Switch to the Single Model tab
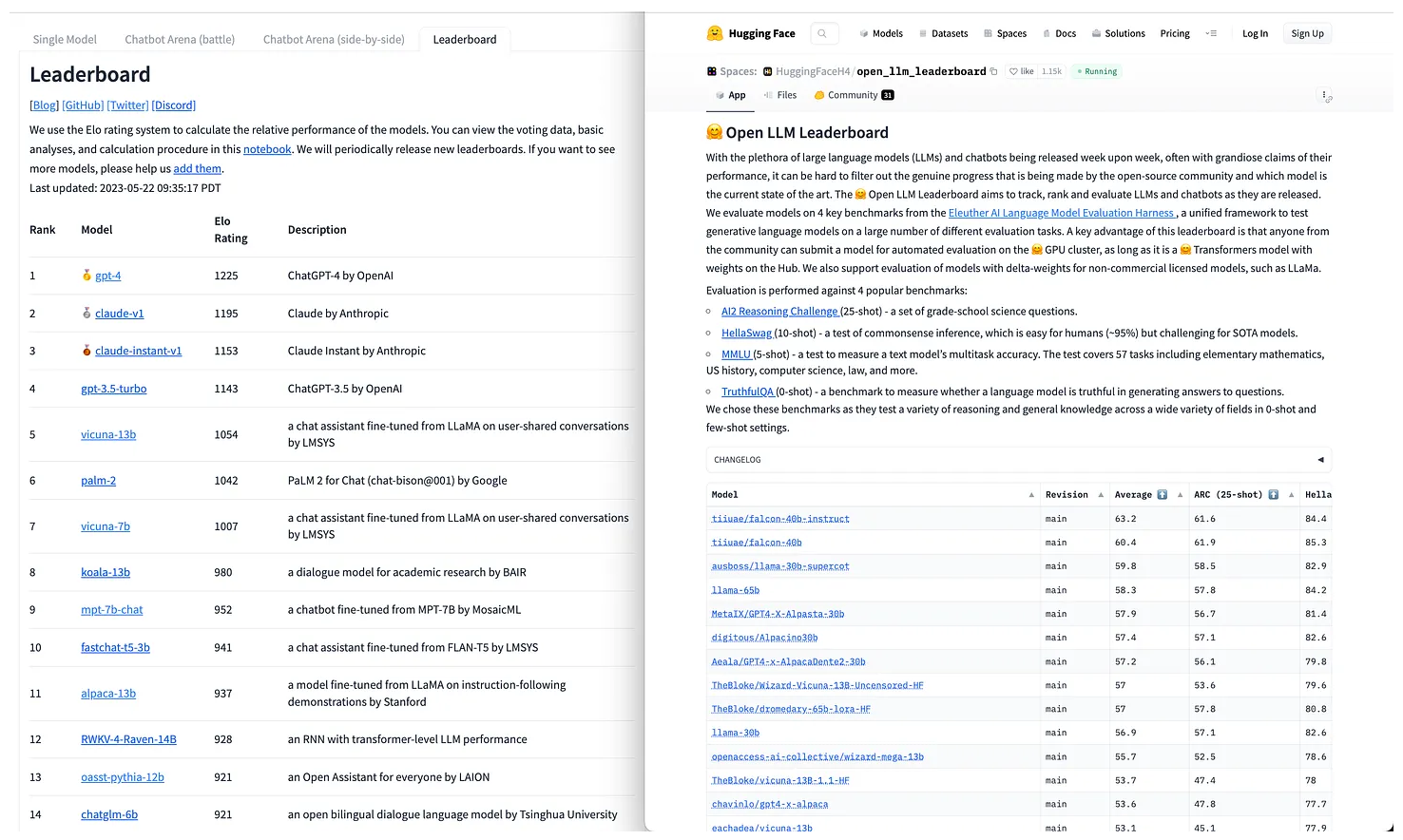 pos(65,40)
